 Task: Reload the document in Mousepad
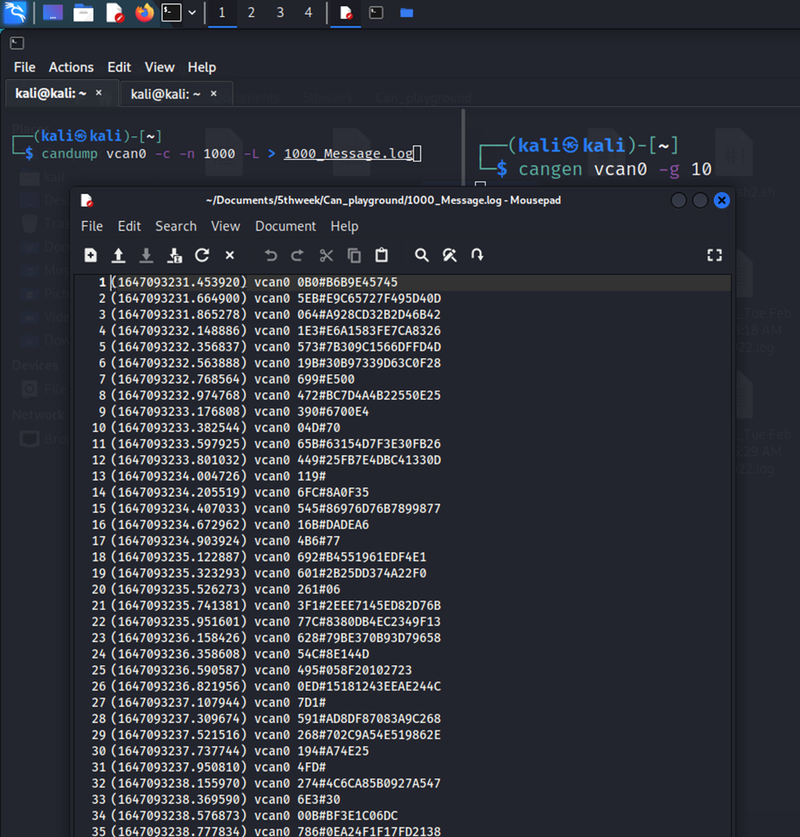pos(202,255)
